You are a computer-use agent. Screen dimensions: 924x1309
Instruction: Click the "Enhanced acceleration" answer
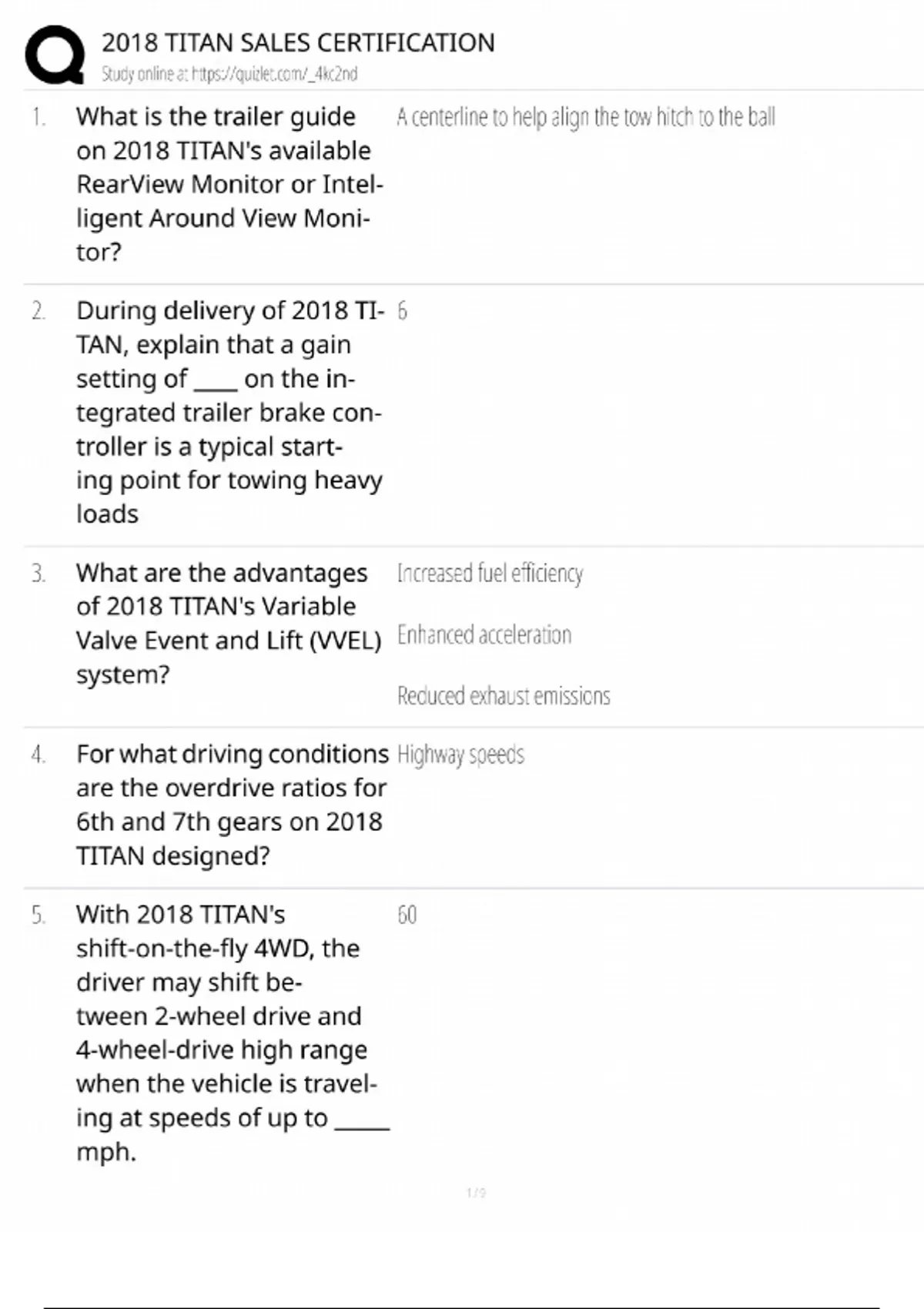[x=484, y=635]
